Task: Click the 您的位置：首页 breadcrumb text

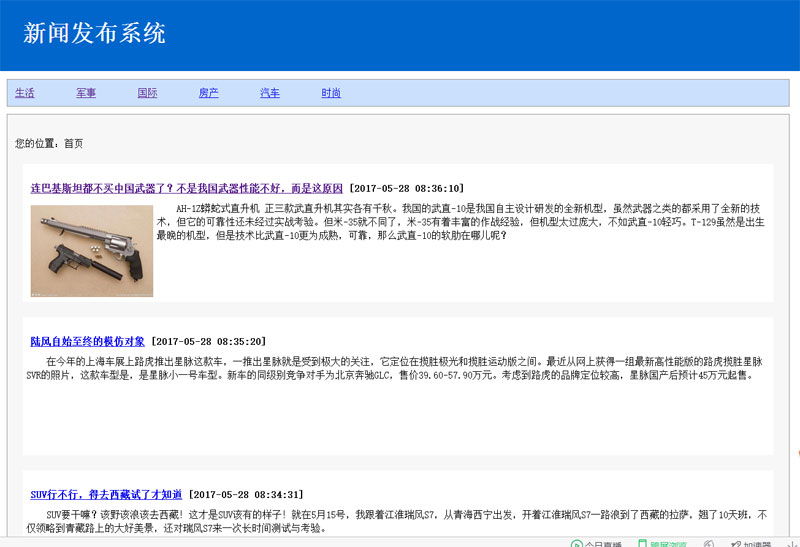Action: pyautogui.click(x=49, y=143)
